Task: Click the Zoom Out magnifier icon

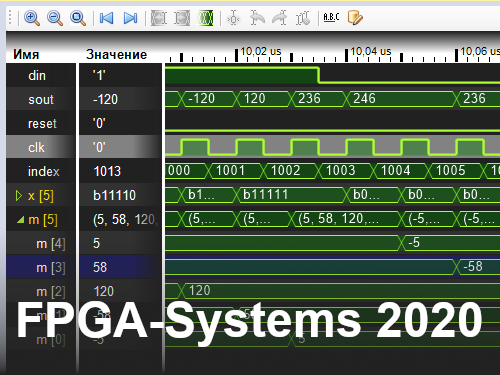Action: (x=55, y=18)
